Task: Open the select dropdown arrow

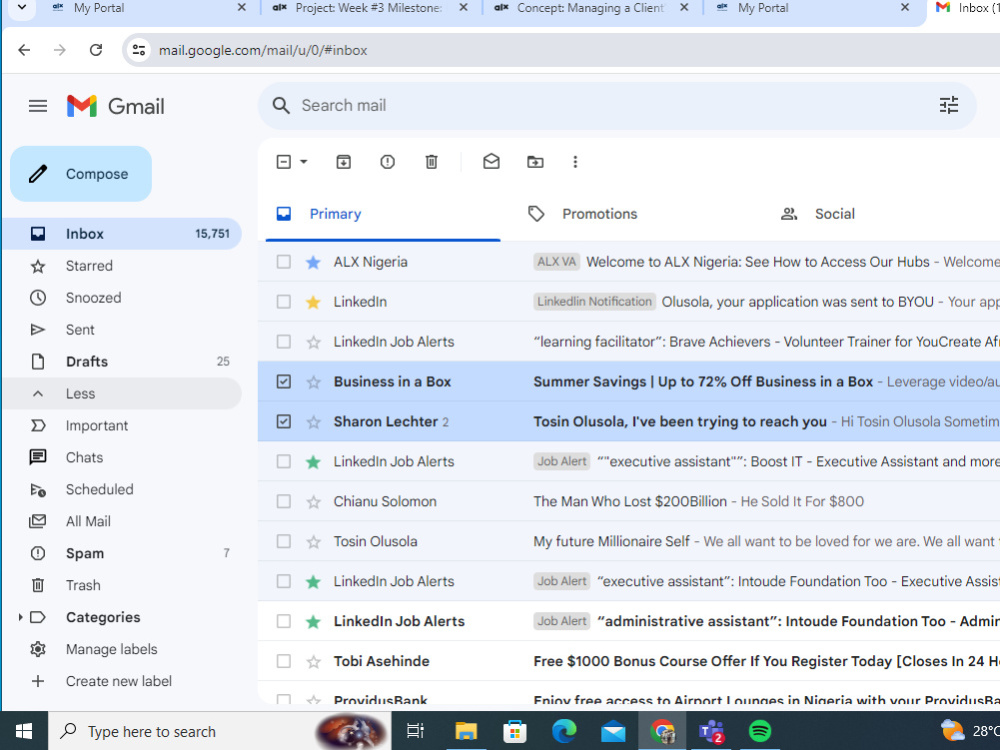Action: (x=304, y=162)
